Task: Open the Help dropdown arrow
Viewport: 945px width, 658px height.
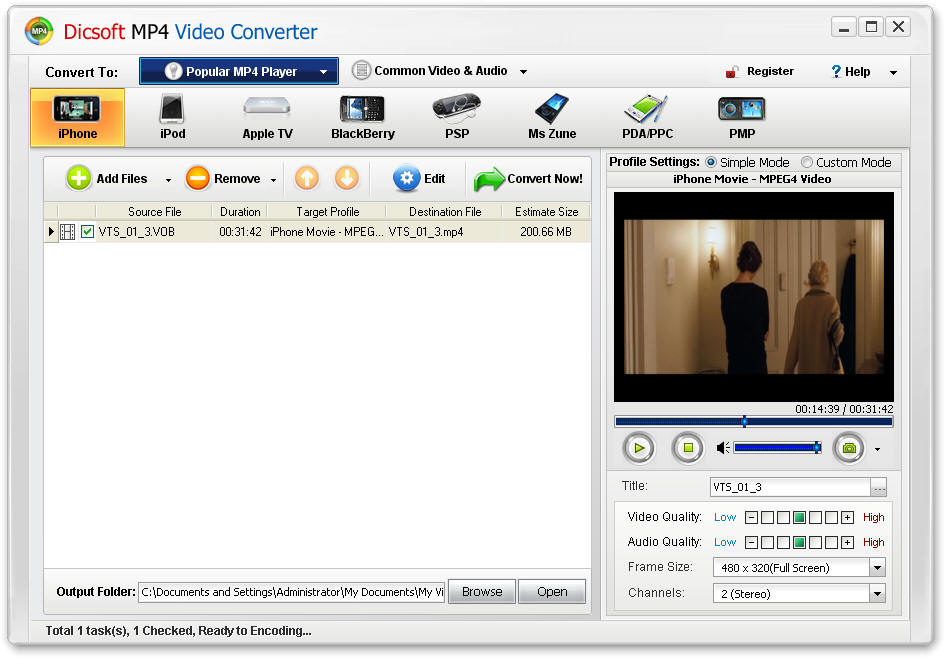Action: 893,73
